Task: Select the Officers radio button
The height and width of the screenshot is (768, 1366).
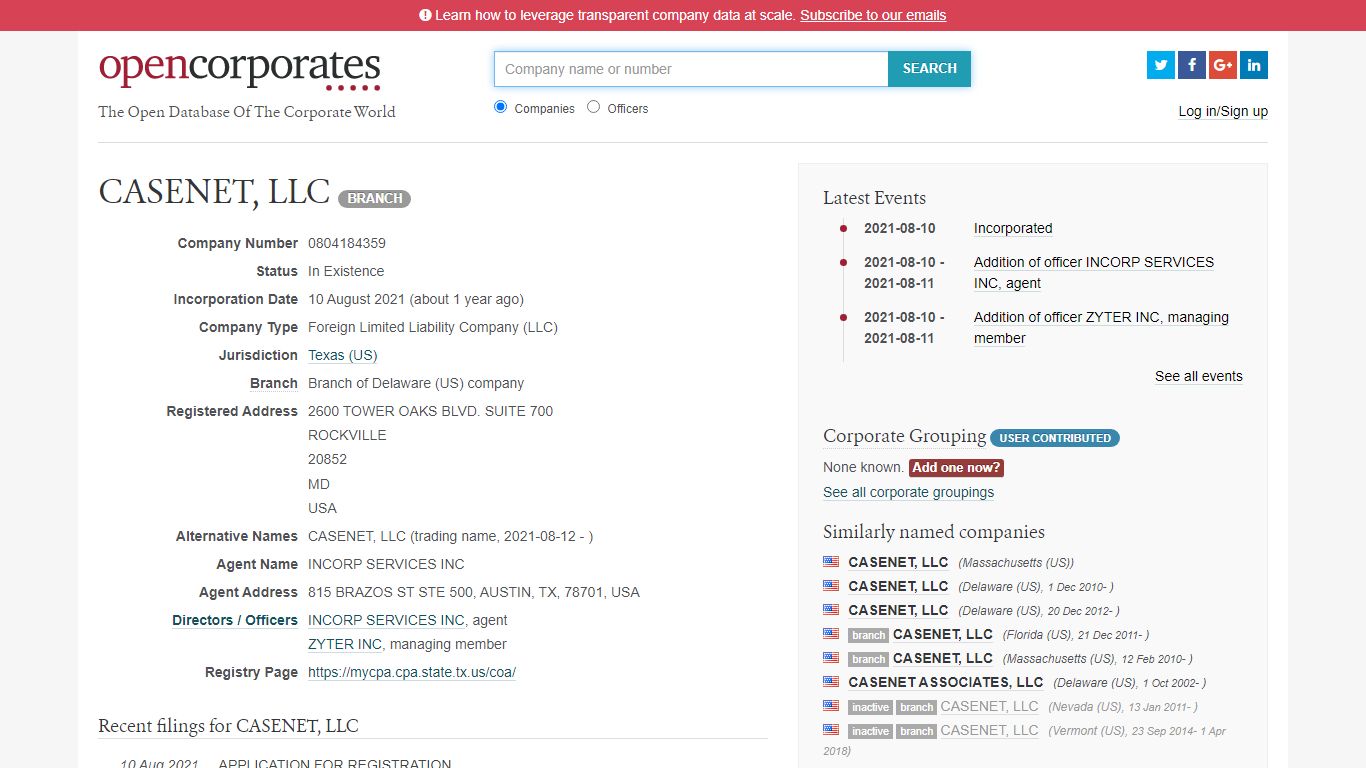Action: 594,107
